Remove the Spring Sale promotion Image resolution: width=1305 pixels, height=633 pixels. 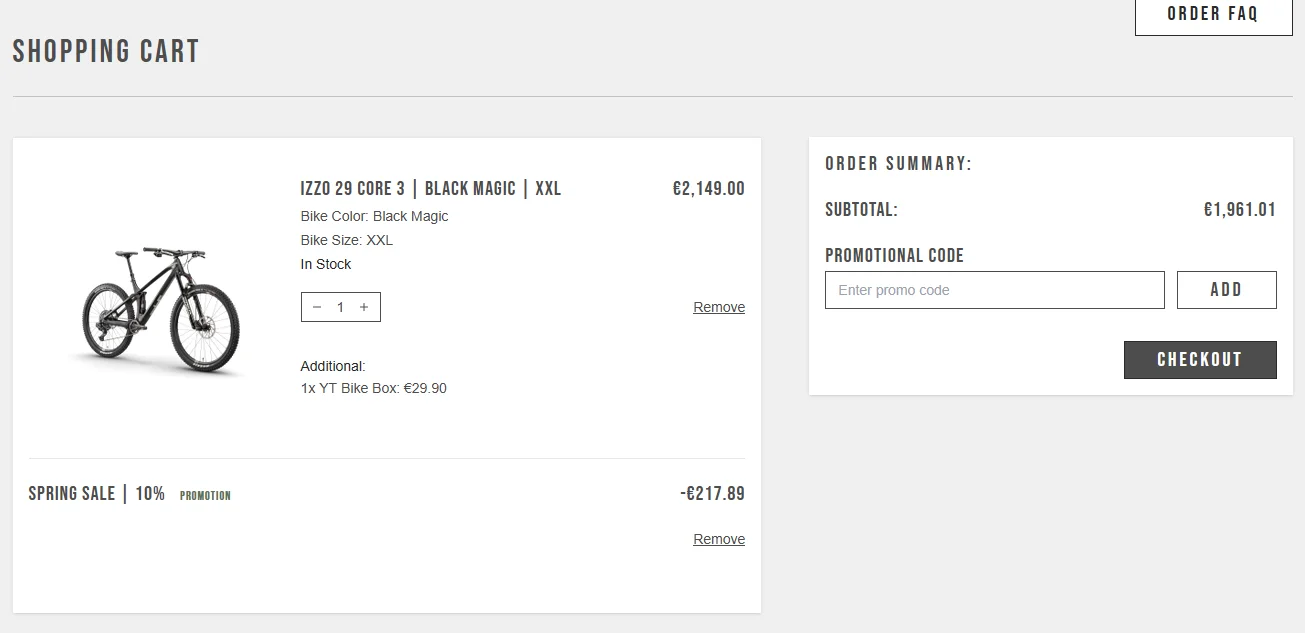click(718, 539)
